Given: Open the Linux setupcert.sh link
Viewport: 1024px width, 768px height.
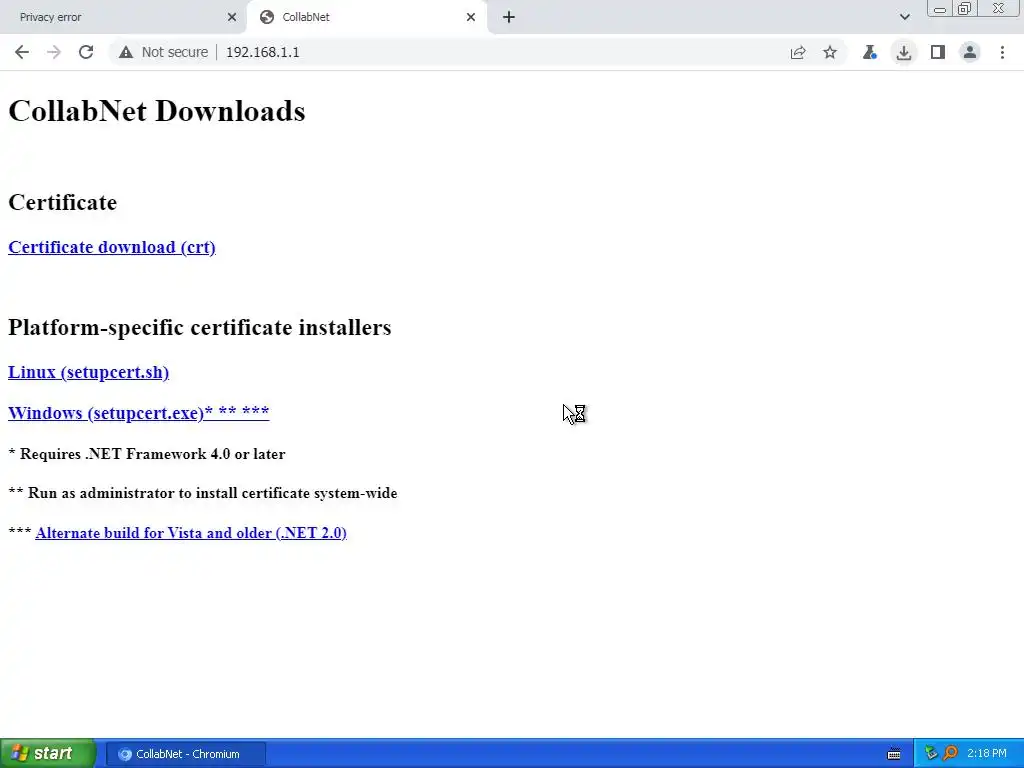Looking at the screenshot, I should click(x=88, y=372).
